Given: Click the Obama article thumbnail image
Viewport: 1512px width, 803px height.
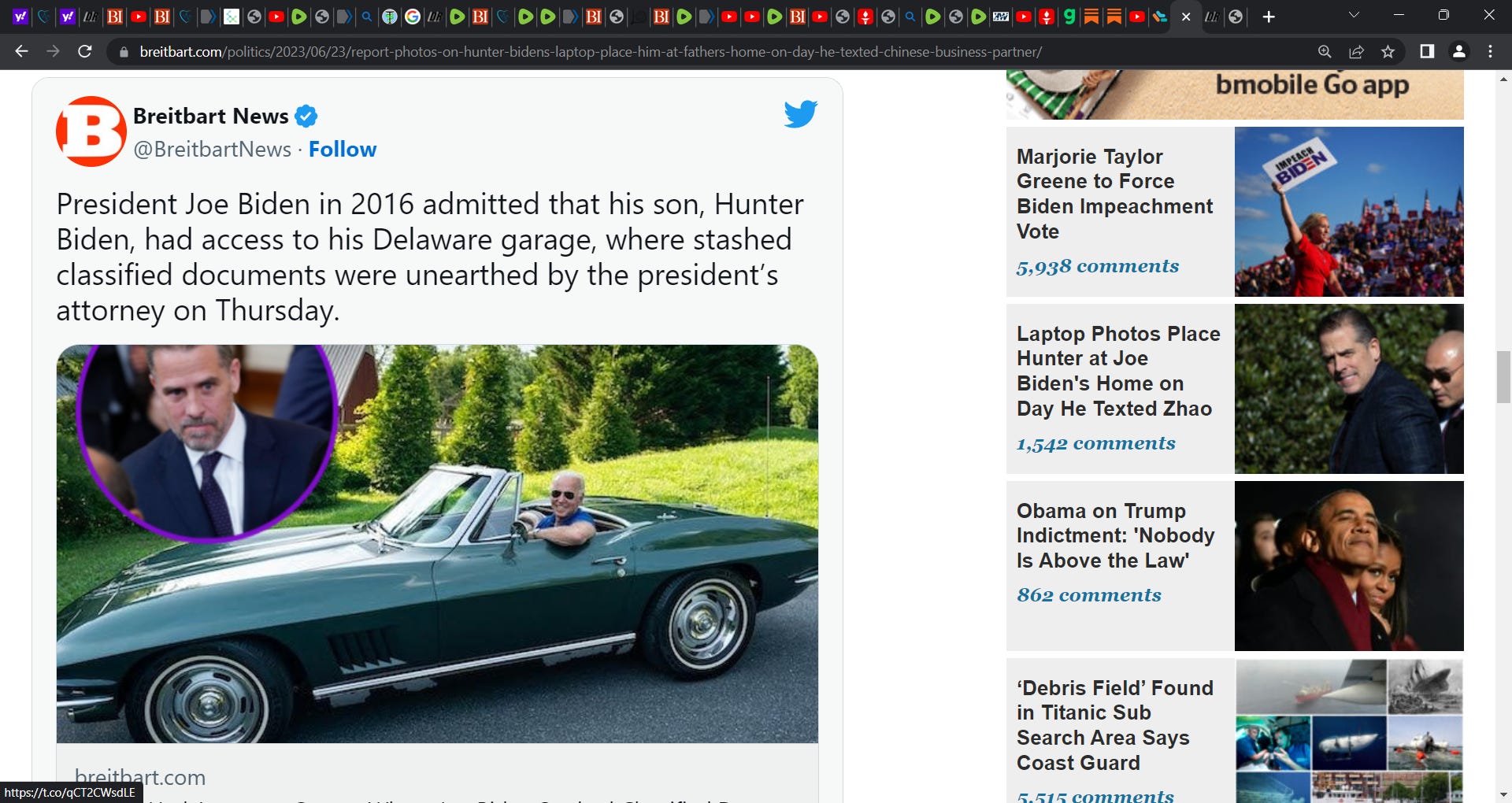Looking at the screenshot, I should 1349,566.
